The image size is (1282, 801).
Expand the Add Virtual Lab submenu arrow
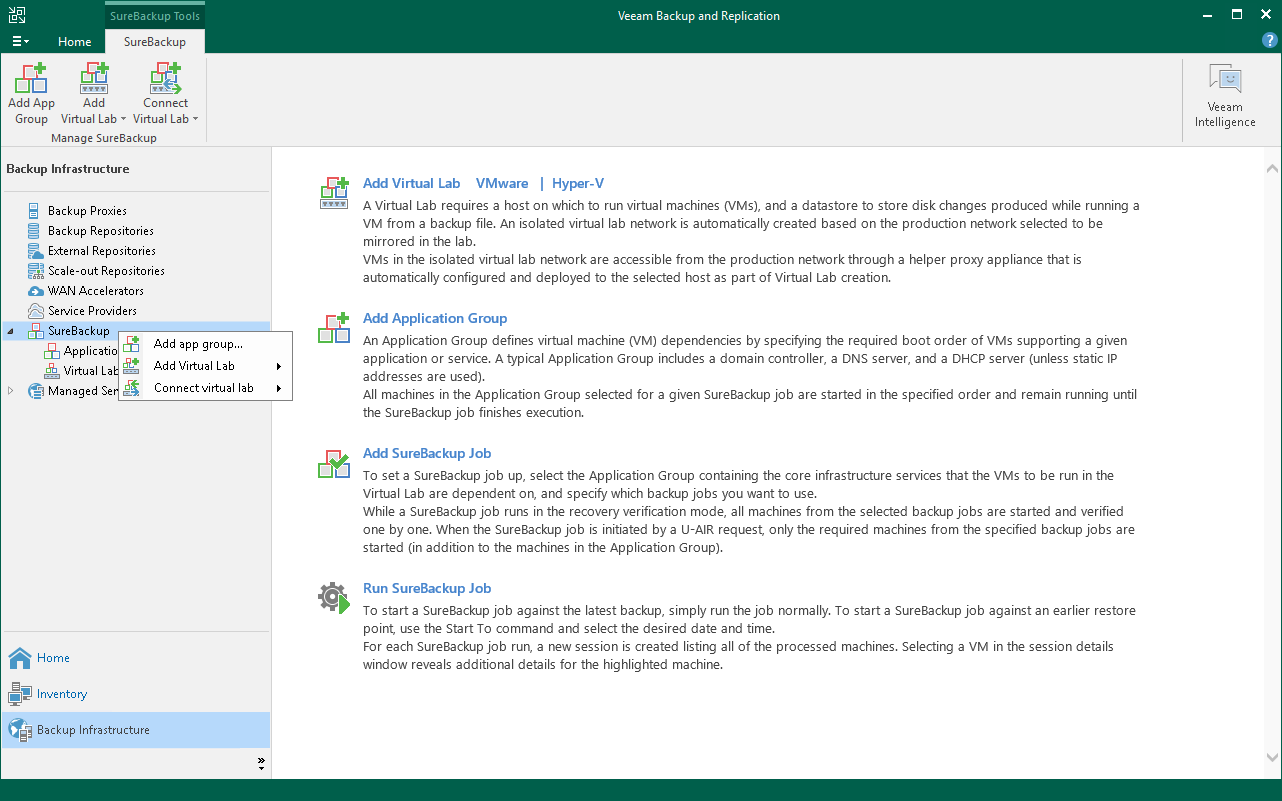point(279,366)
